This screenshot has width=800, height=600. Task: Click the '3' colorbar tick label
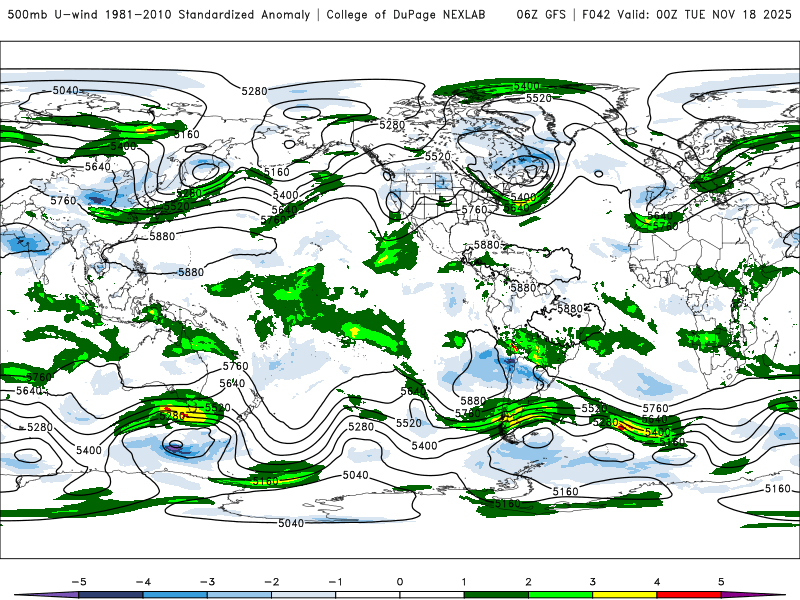point(593,582)
